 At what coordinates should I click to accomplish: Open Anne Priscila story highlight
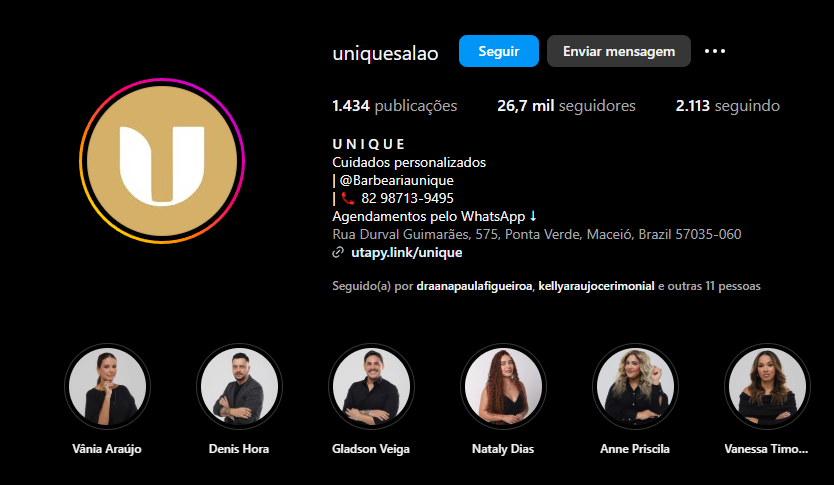(x=635, y=387)
